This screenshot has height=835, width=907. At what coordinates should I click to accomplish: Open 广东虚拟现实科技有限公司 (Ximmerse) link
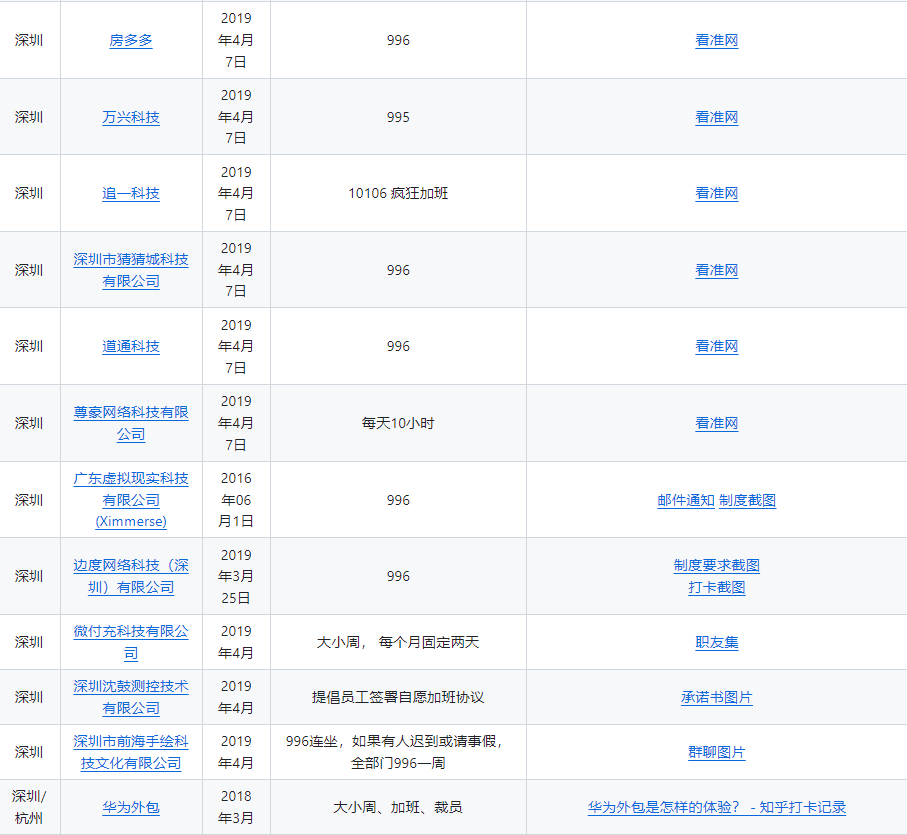[131, 500]
